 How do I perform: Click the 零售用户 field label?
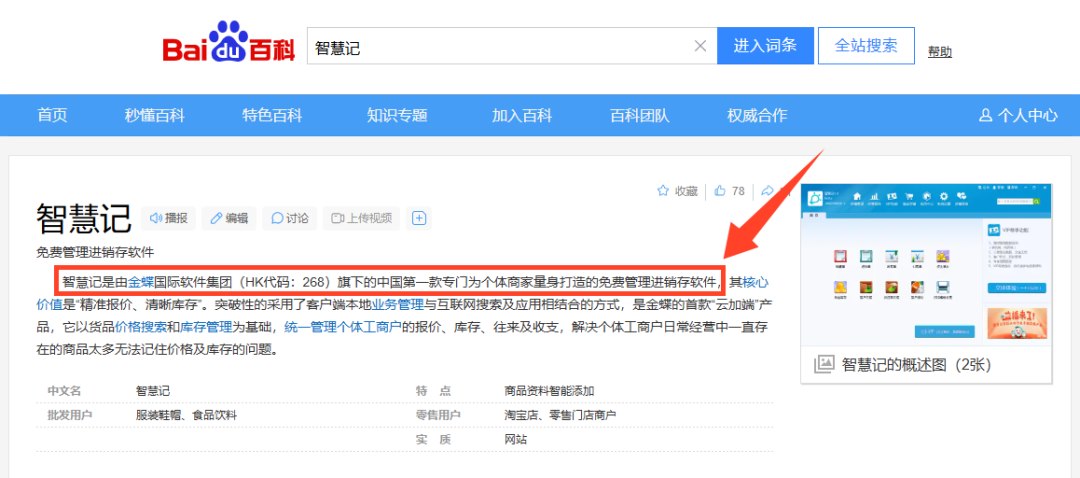438,415
